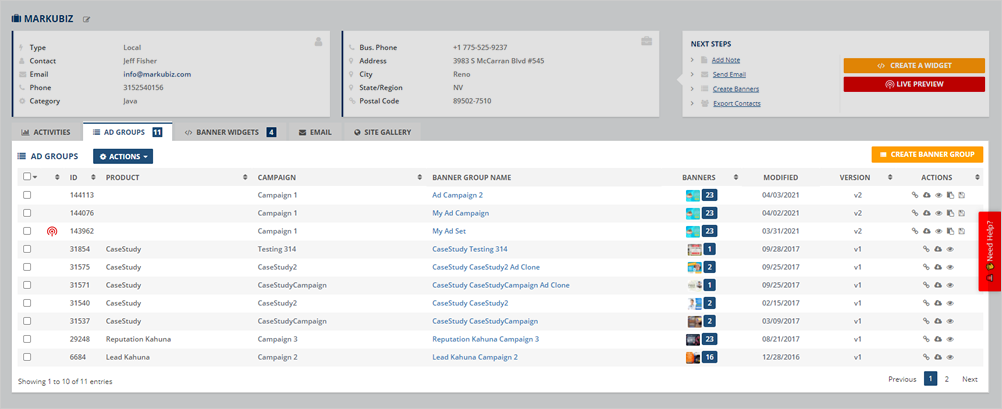Click banner thumbnail for CaseStudy Testing 314
Viewport: 1002px width, 409px height.
coord(693,249)
